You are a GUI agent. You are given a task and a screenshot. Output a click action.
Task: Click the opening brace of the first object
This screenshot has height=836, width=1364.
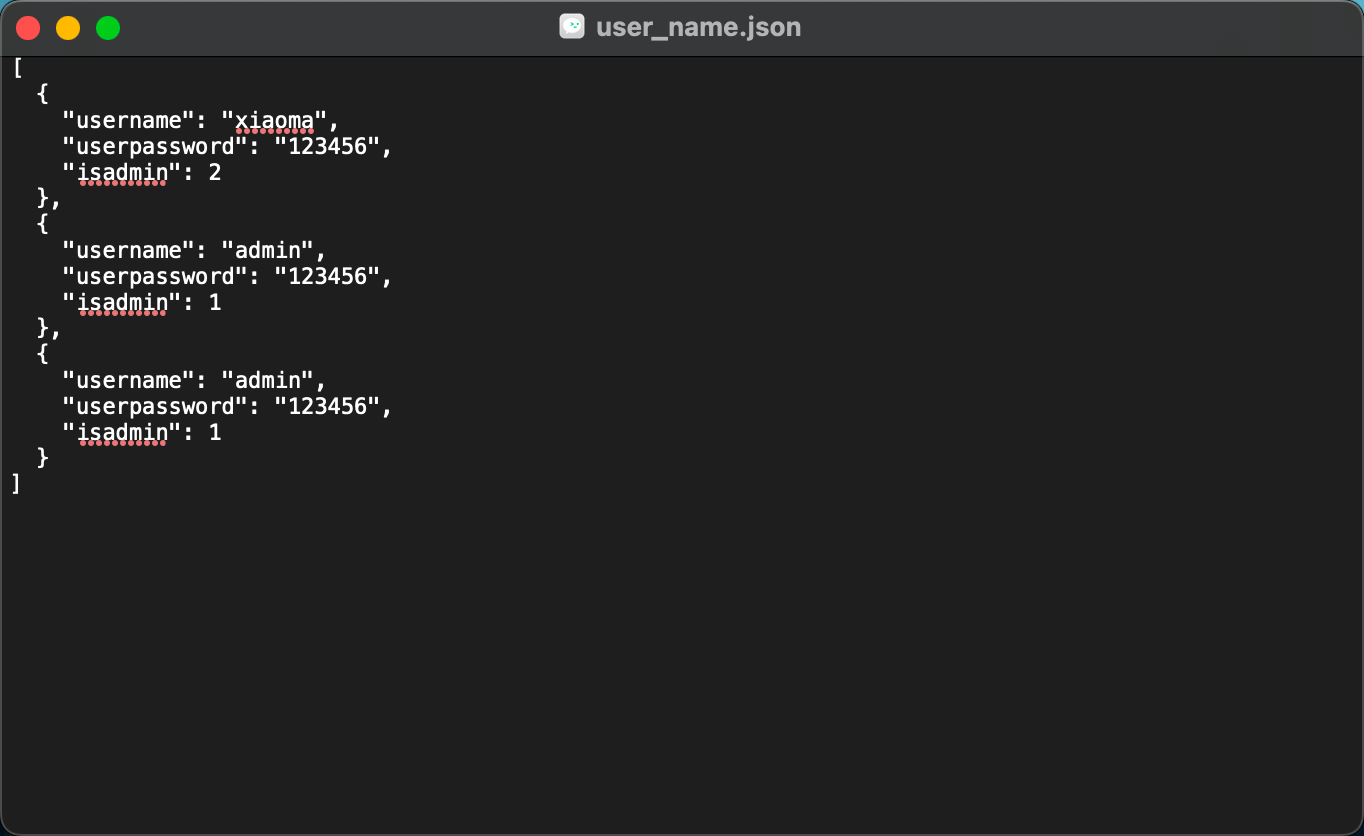click(42, 95)
